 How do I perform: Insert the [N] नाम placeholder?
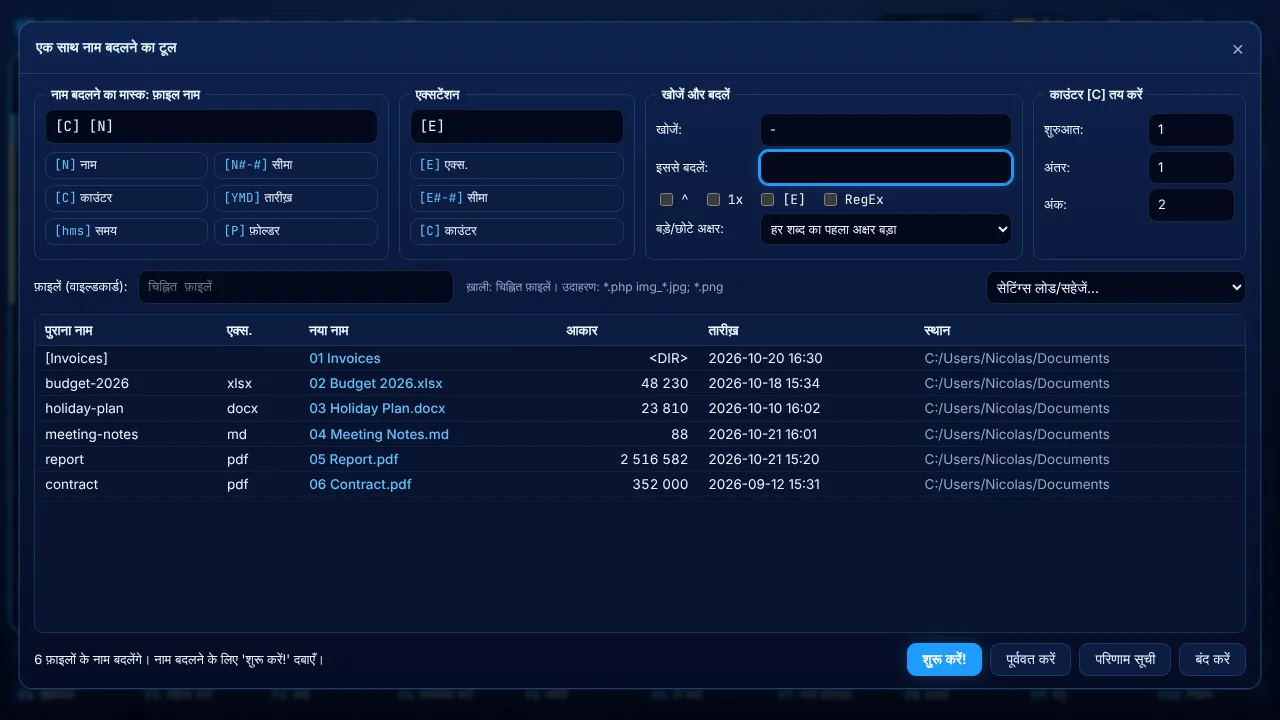coord(126,165)
